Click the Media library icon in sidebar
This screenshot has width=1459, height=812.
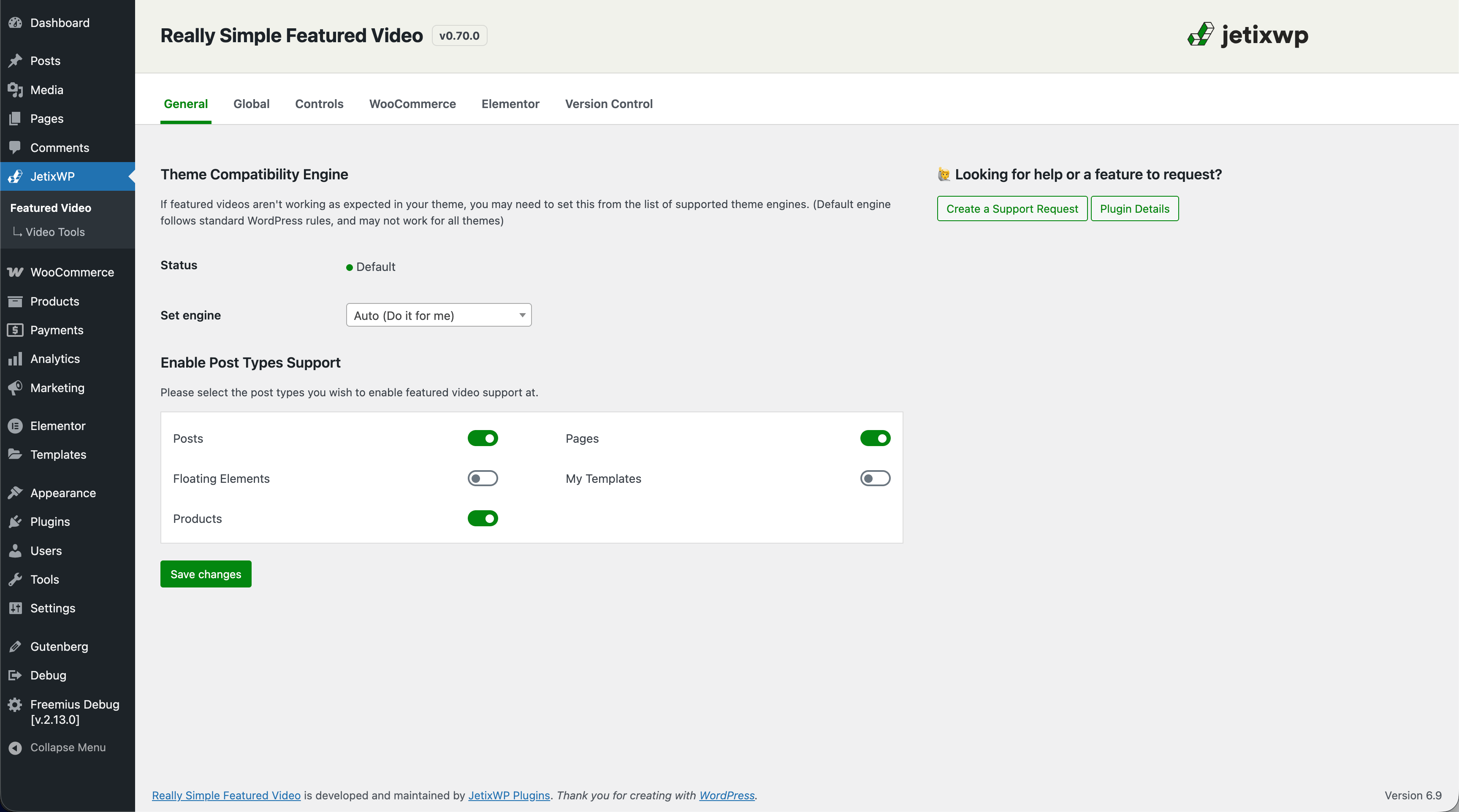[x=15, y=89]
